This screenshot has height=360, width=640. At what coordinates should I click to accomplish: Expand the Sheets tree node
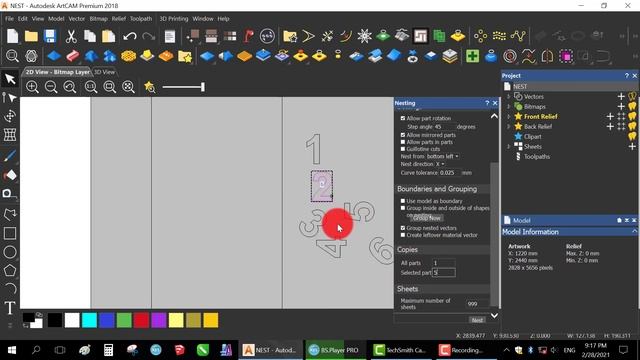[509, 146]
